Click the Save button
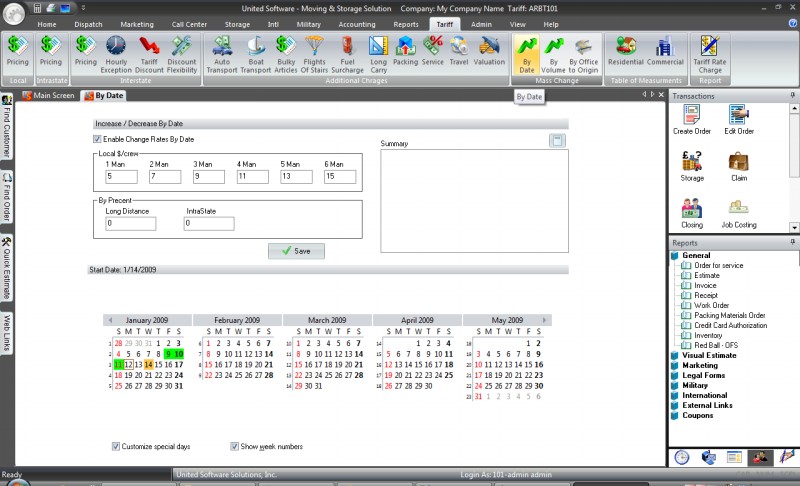The height and width of the screenshot is (486, 800). (x=296, y=251)
